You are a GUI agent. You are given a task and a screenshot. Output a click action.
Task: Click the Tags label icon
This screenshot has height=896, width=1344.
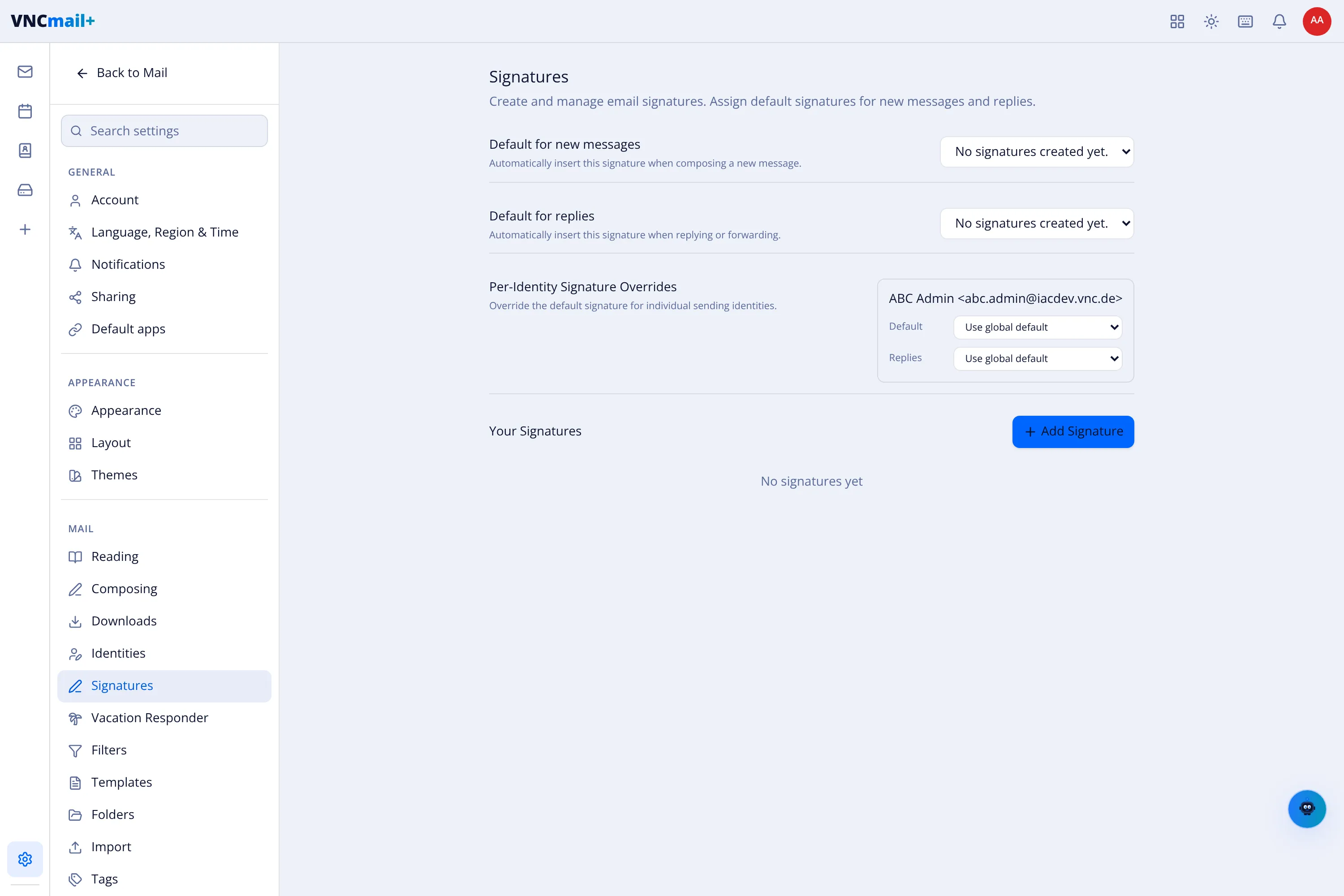tap(75, 879)
